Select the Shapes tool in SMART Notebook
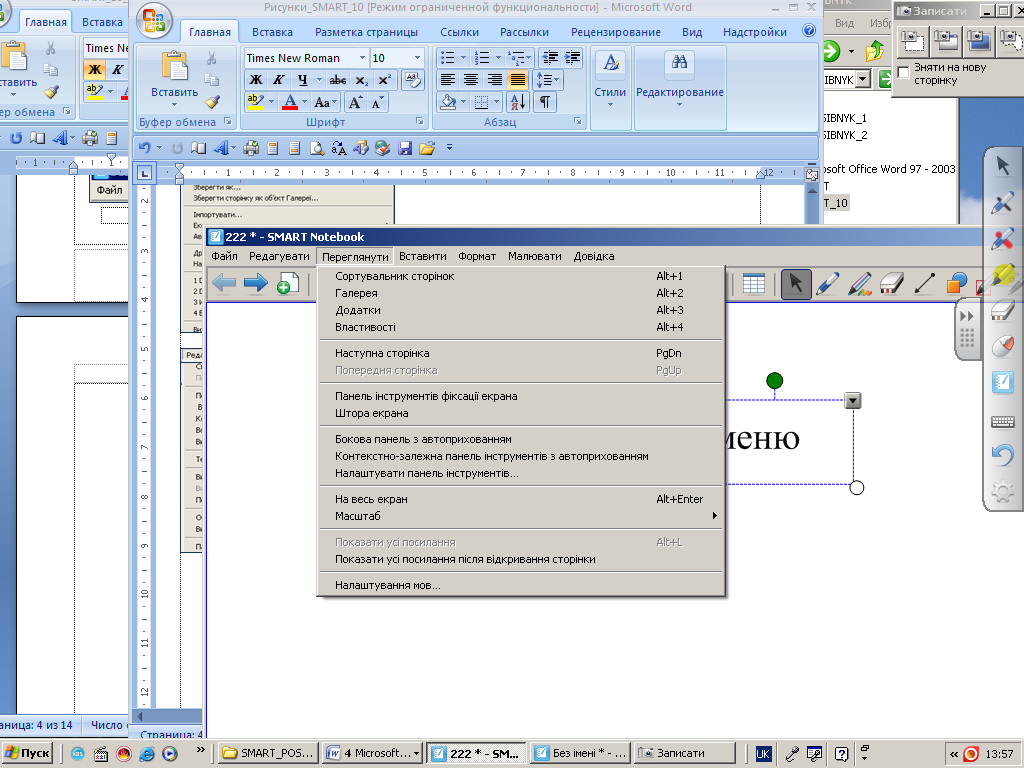 (956, 285)
